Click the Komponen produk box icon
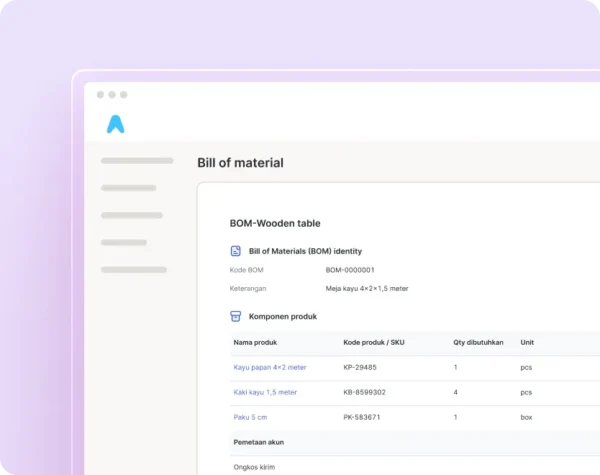 tap(236, 316)
